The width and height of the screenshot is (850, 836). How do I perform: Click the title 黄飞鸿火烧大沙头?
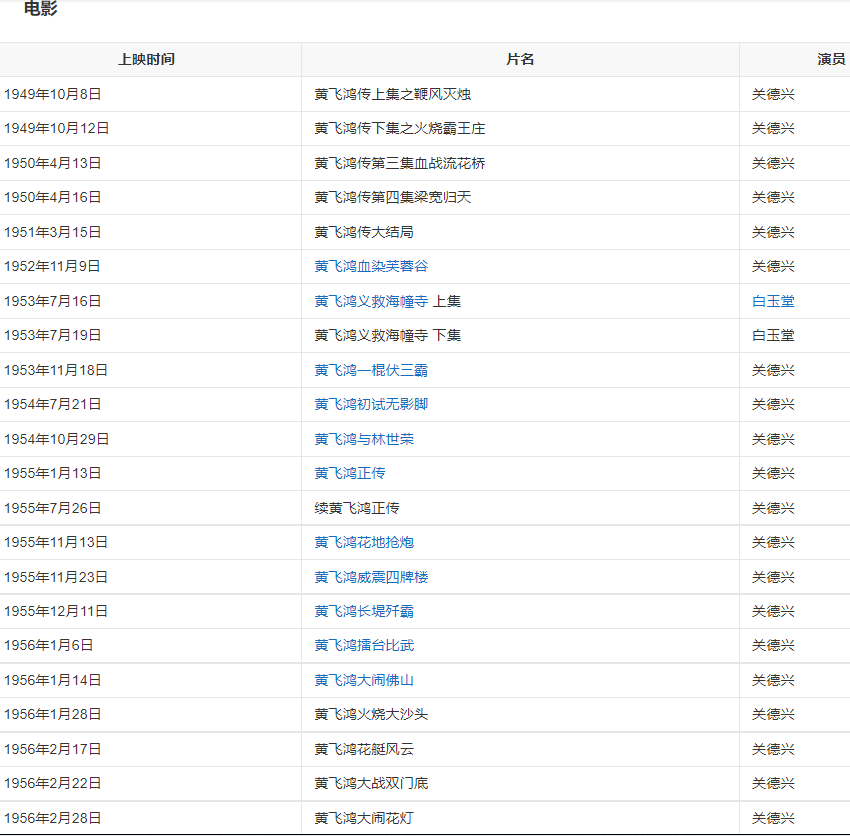[371, 714]
